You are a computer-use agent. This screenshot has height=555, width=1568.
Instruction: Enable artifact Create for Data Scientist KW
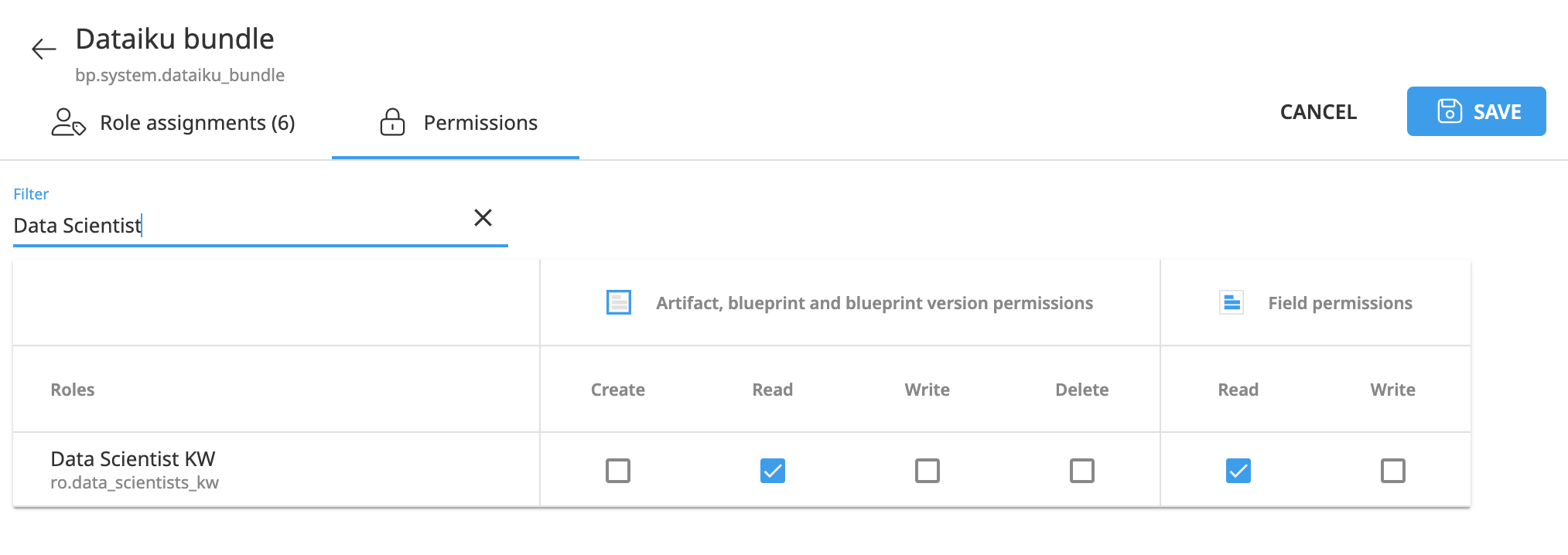[618, 471]
